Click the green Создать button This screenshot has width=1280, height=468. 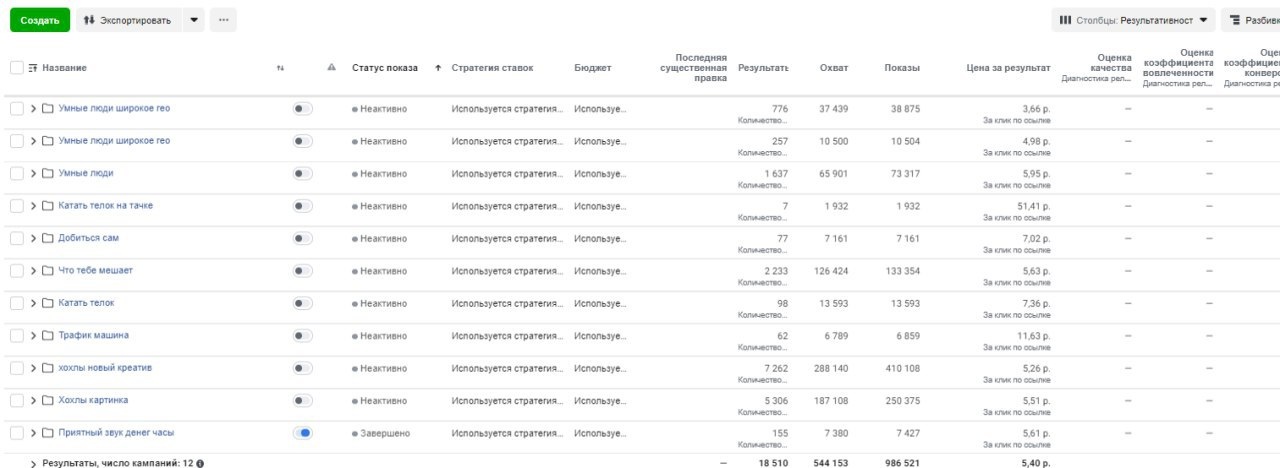tap(40, 20)
